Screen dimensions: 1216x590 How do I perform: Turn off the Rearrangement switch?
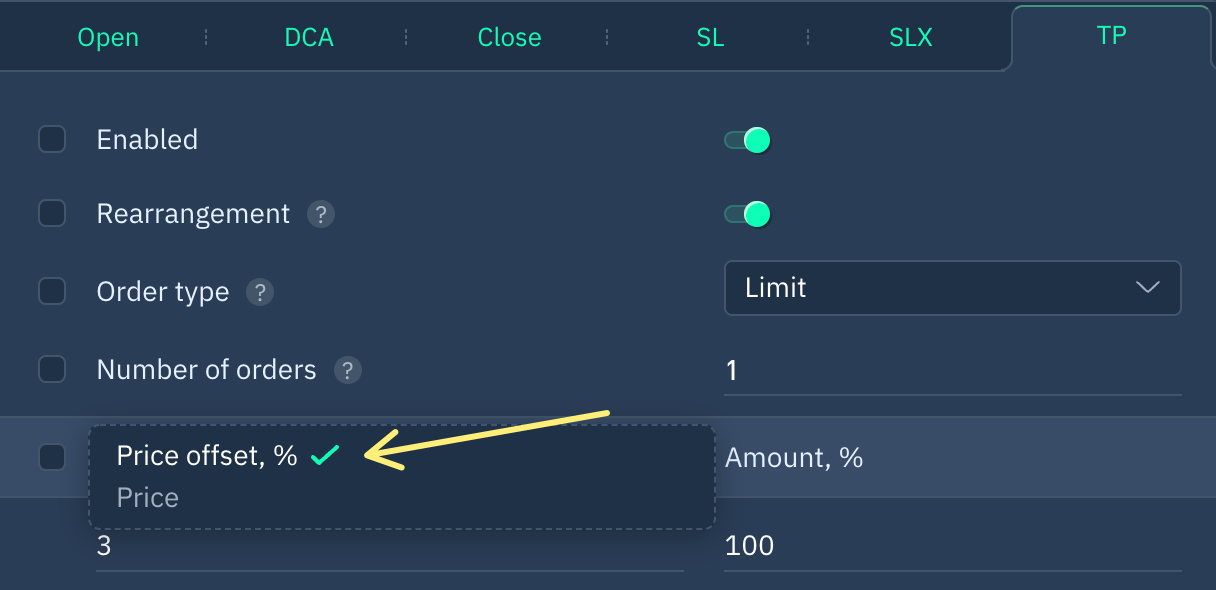pos(748,214)
